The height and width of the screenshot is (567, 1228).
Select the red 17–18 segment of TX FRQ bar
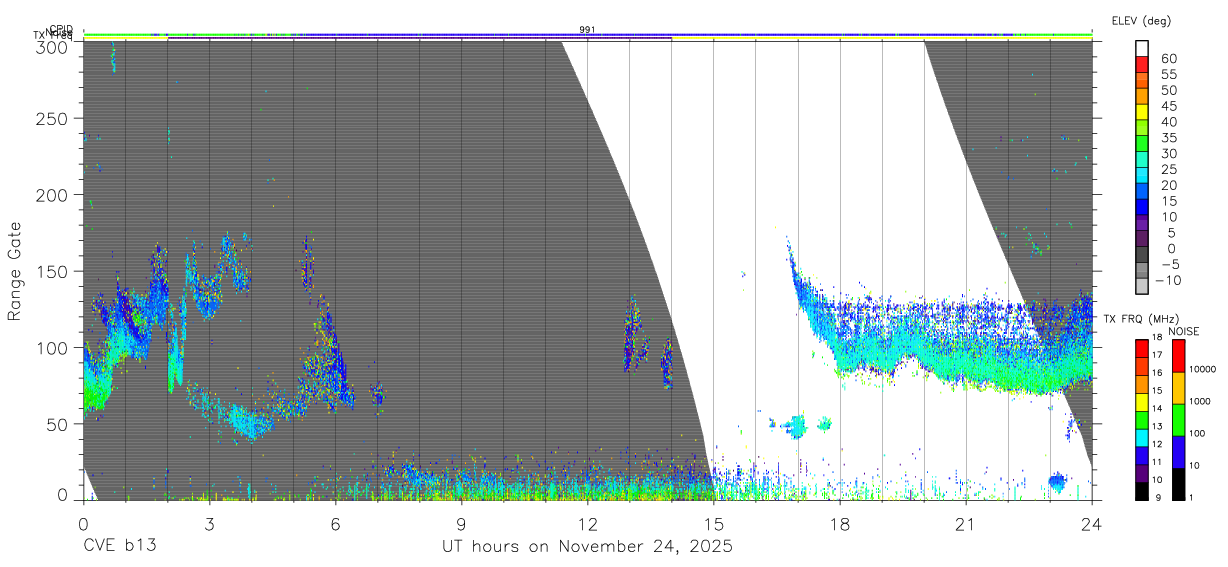coord(1143,348)
